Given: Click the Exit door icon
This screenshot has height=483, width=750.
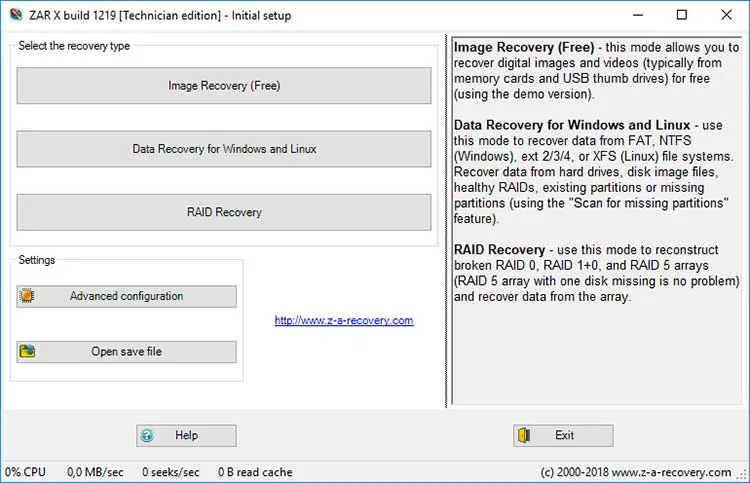Looking at the screenshot, I should pyautogui.click(x=524, y=435).
